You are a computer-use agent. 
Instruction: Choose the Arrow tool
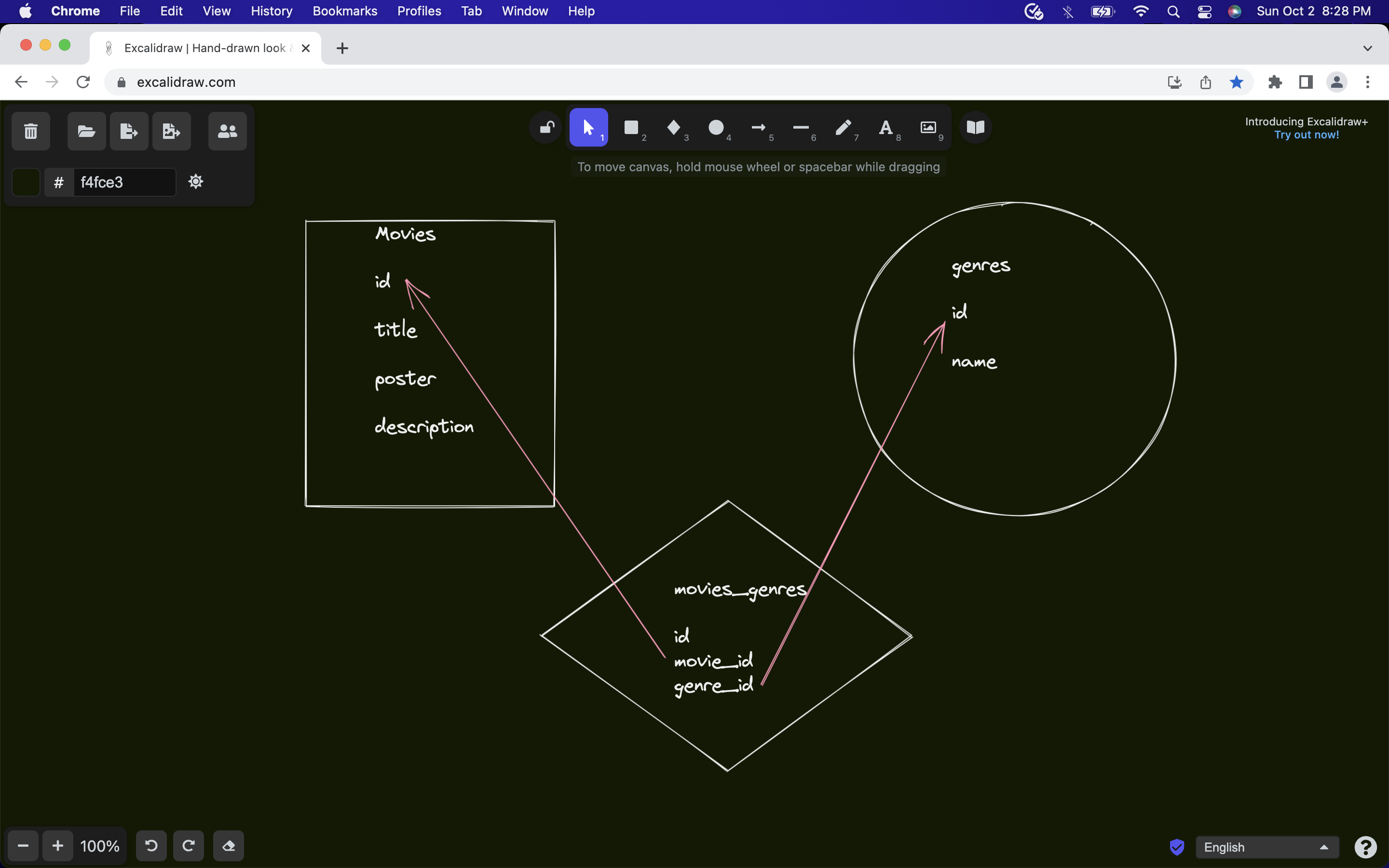tap(758, 127)
